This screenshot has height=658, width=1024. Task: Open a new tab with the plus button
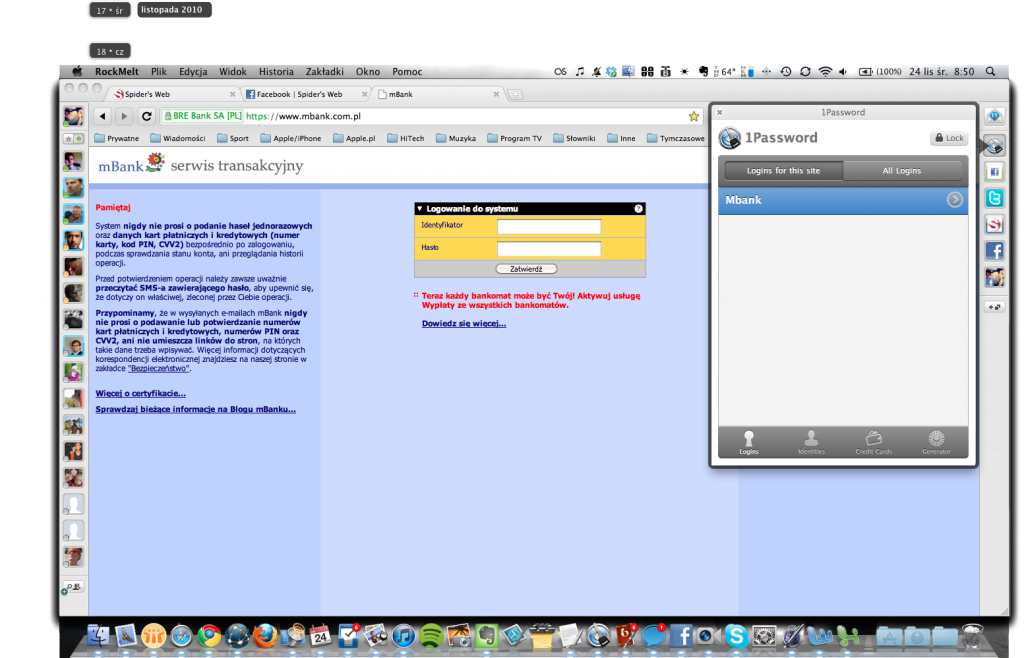[515, 95]
